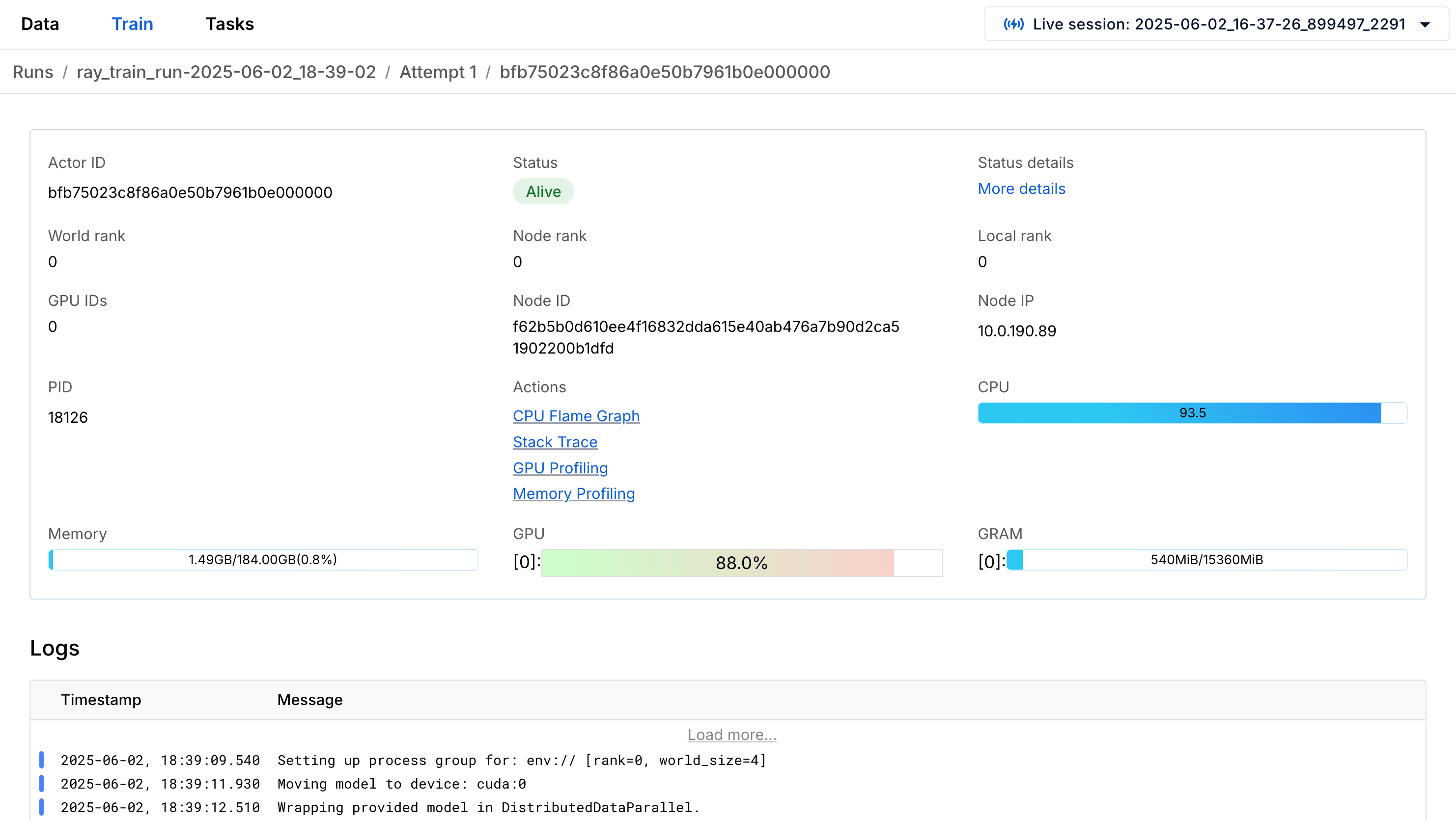
Task: Open the Data tab
Action: tap(40, 24)
